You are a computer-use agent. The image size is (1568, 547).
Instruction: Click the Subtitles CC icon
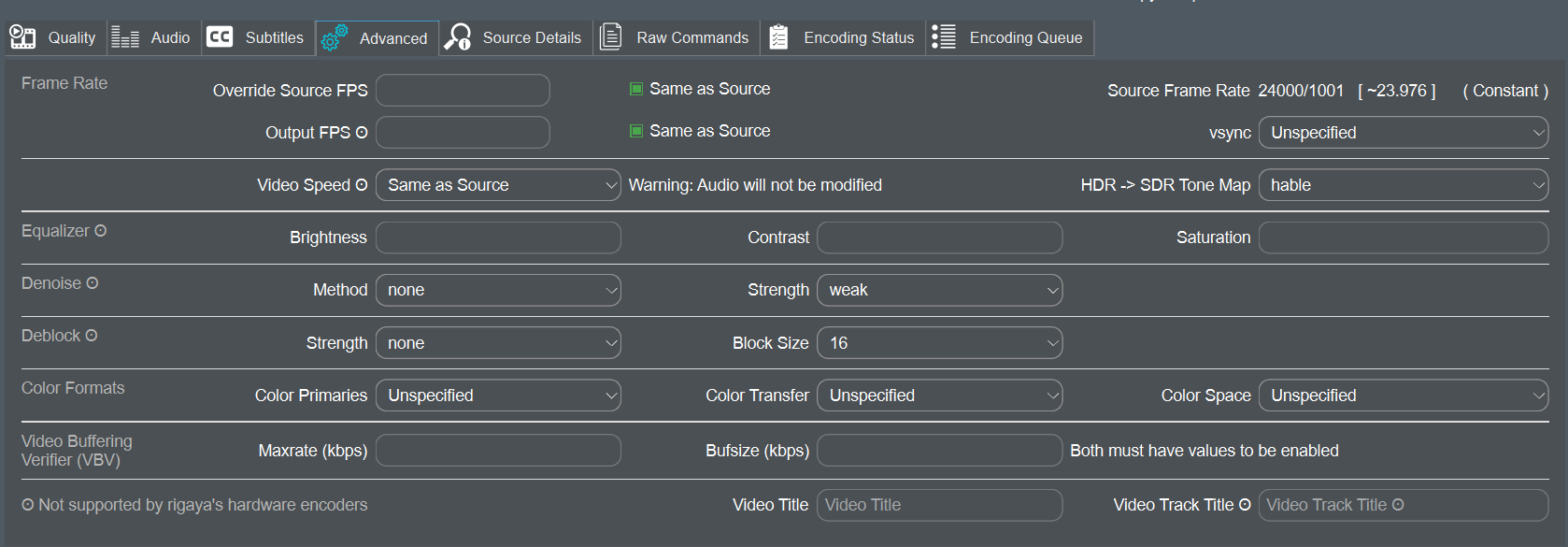pyautogui.click(x=220, y=37)
